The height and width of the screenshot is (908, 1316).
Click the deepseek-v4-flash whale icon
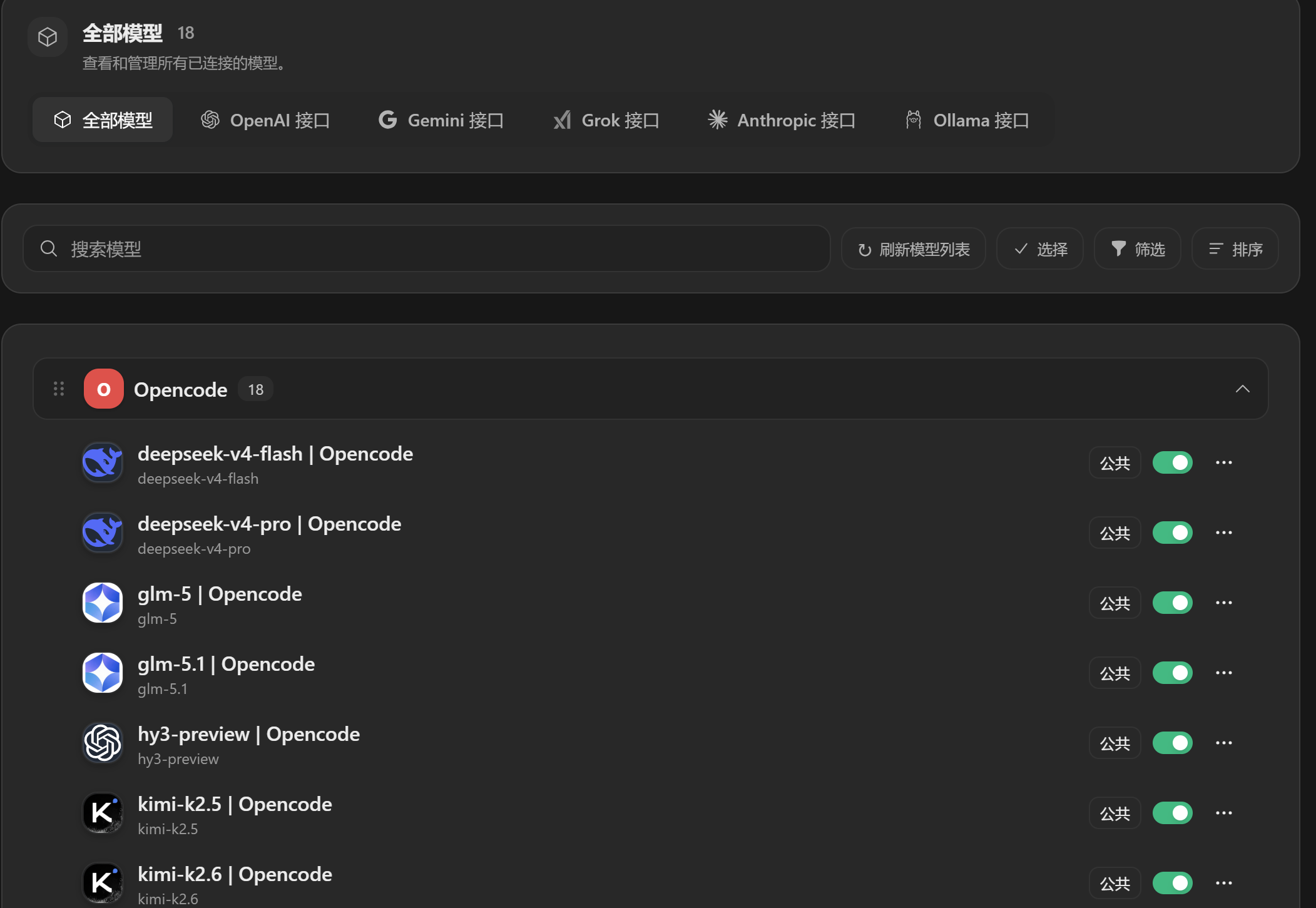pyautogui.click(x=103, y=462)
